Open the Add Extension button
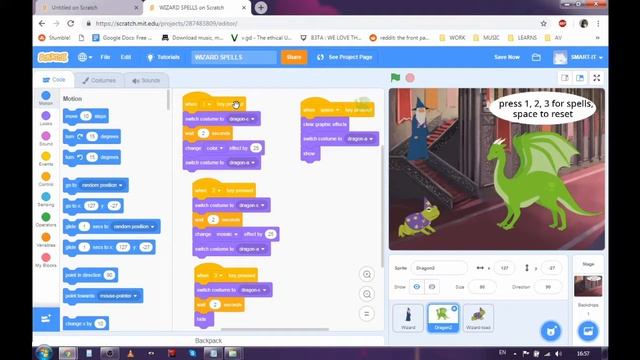The image size is (640, 360). pos(46,319)
